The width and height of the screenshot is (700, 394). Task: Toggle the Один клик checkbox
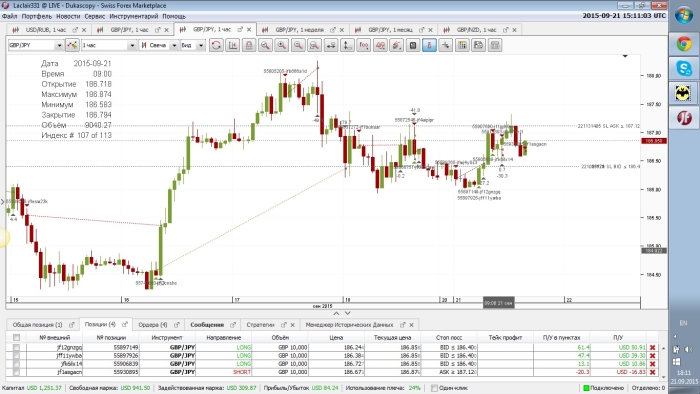[x=434, y=388]
